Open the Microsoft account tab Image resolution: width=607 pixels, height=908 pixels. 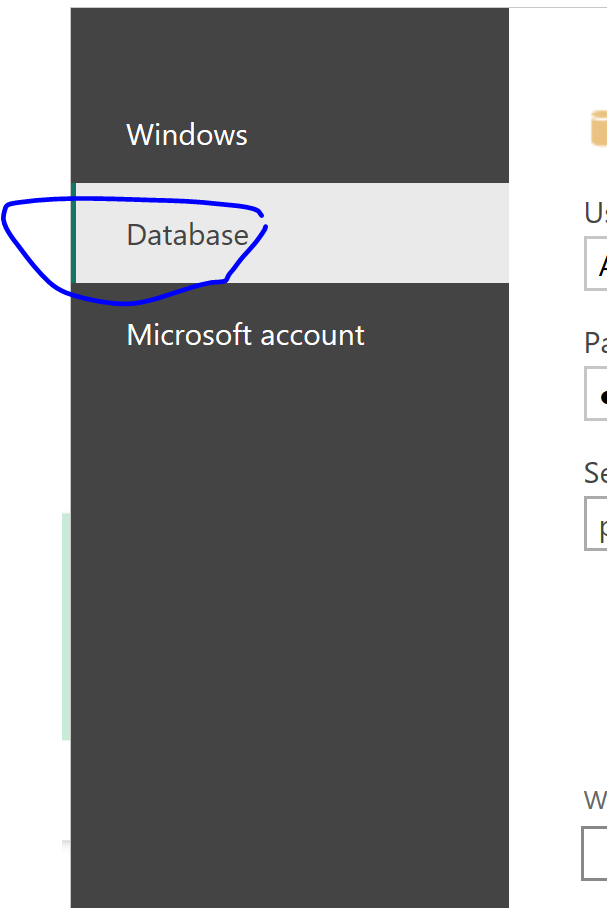point(290,335)
